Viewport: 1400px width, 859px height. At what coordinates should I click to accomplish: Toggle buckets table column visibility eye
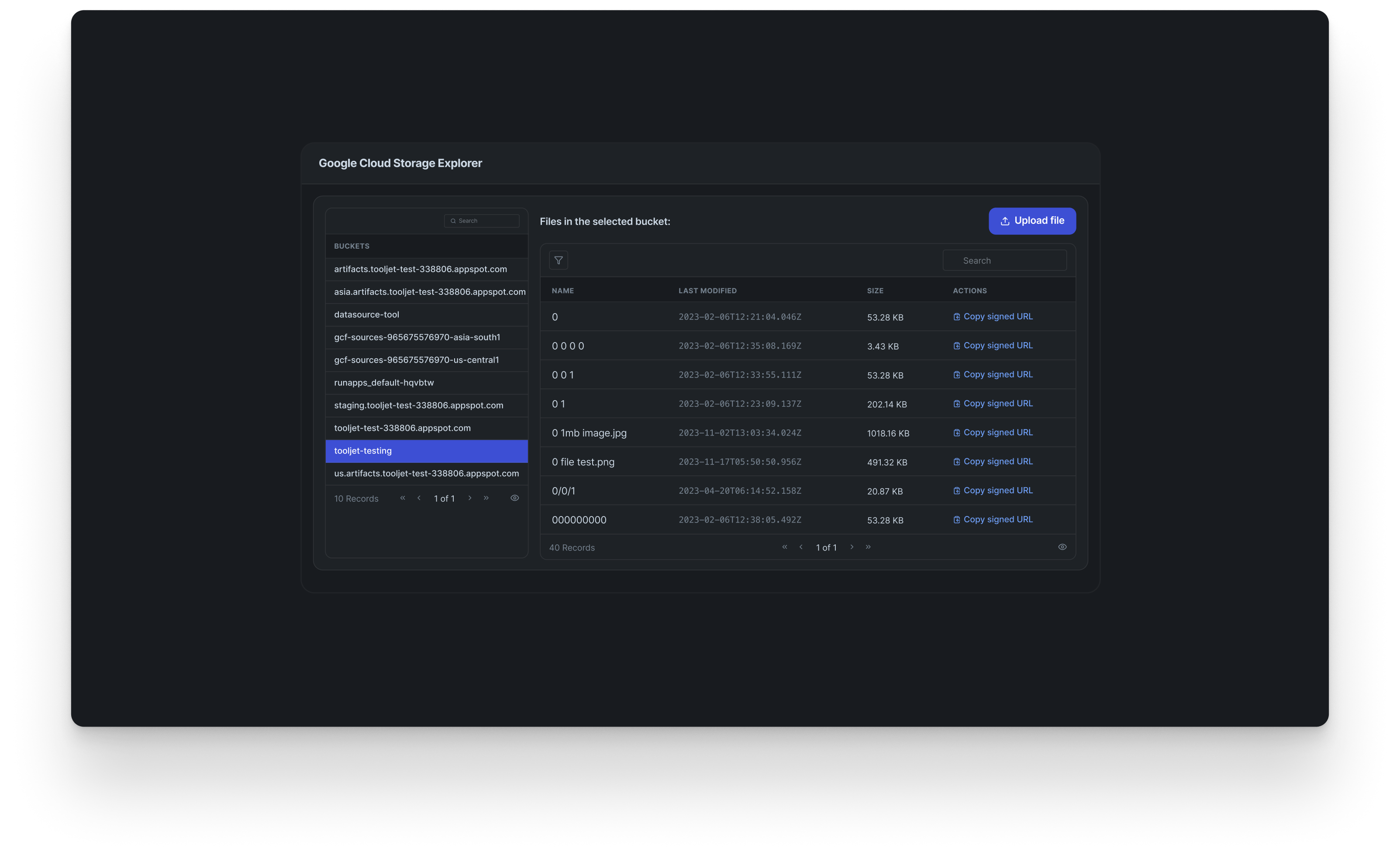[515, 498]
